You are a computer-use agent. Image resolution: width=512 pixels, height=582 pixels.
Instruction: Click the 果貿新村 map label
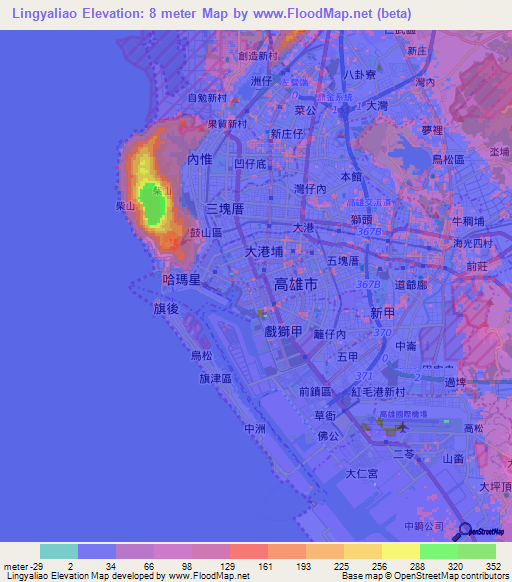227,124
